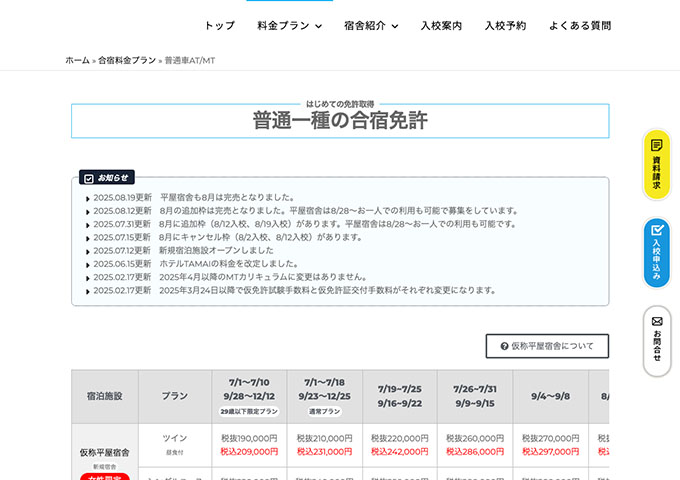Click the 資料請求 document icon
Viewport: 680px width, 480px height.
pyautogui.click(x=656, y=146)
